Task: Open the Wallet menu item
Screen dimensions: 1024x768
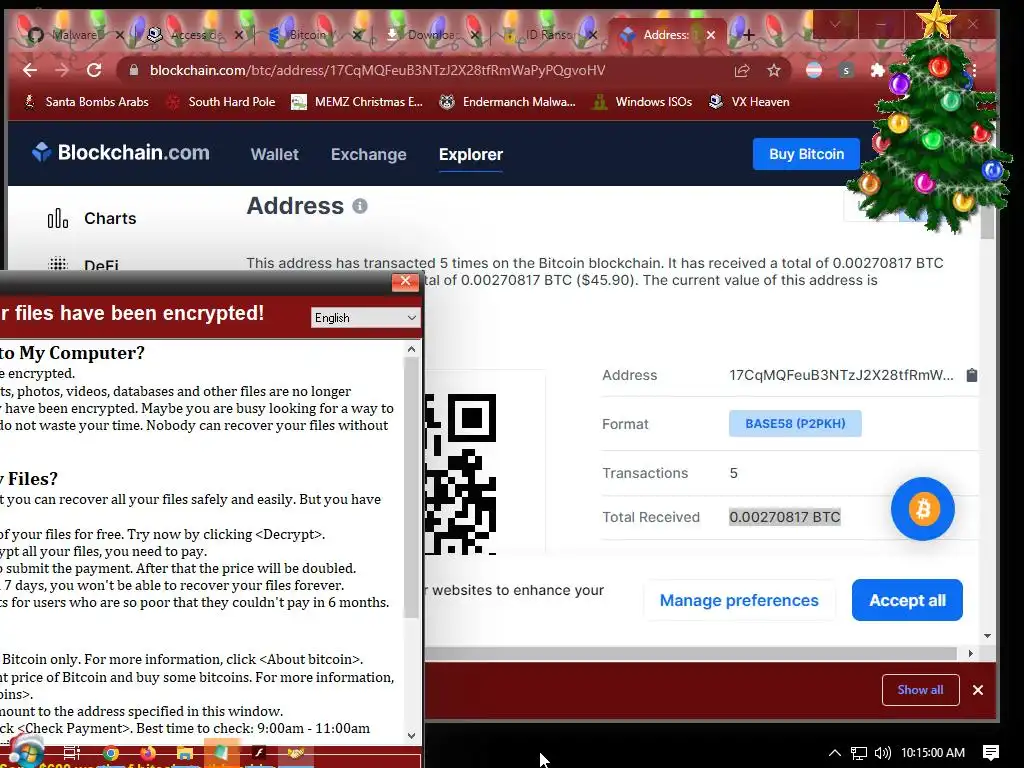Action: pyautogui.click(x=274, y=154)
